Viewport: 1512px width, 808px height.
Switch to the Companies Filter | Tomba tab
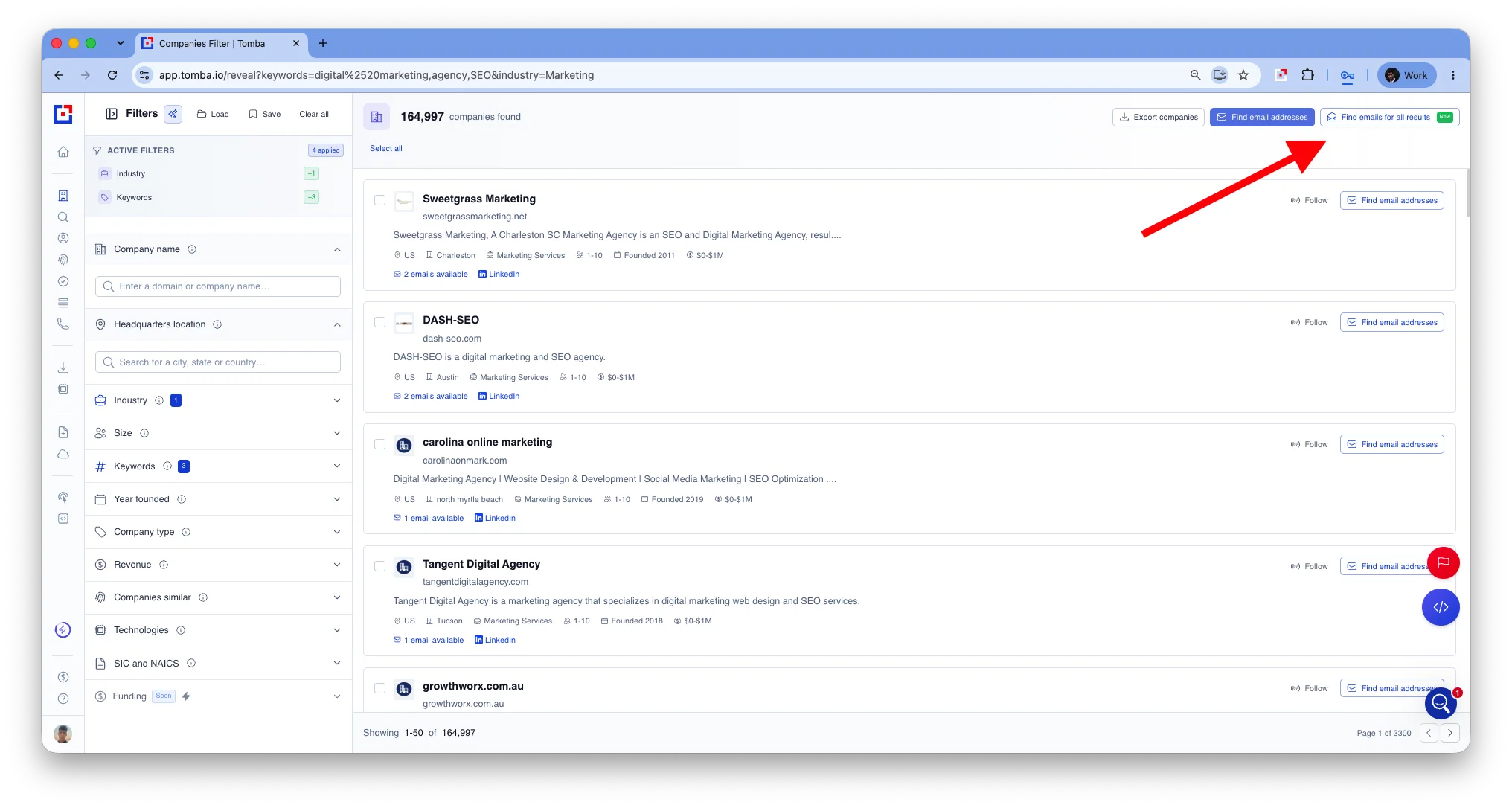[221, 43]
